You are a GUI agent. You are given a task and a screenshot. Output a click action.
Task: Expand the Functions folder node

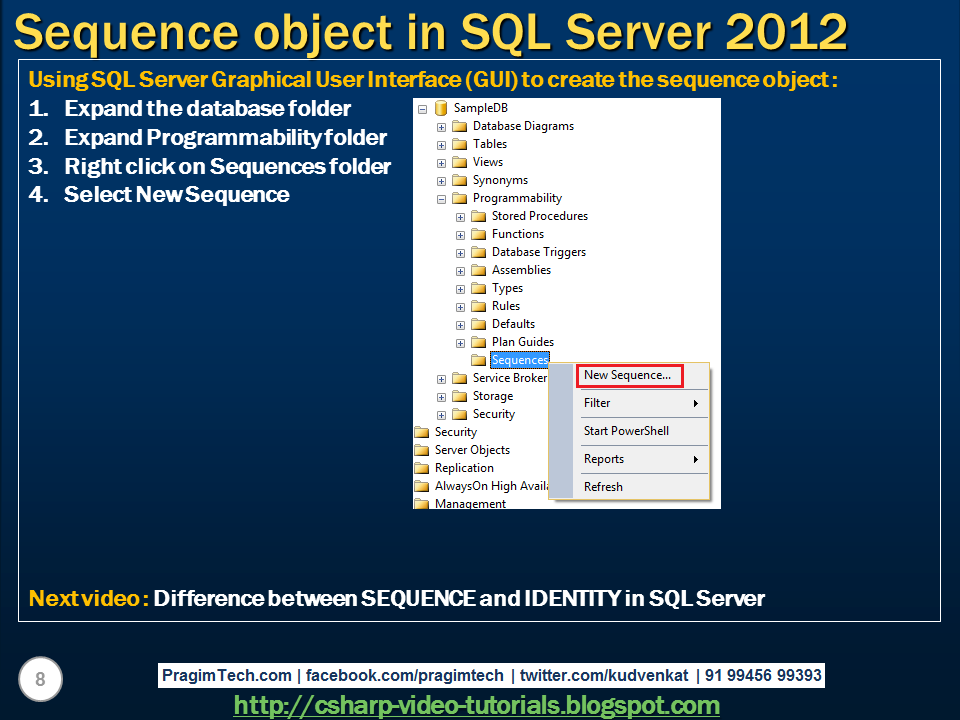tap(460, 235)
